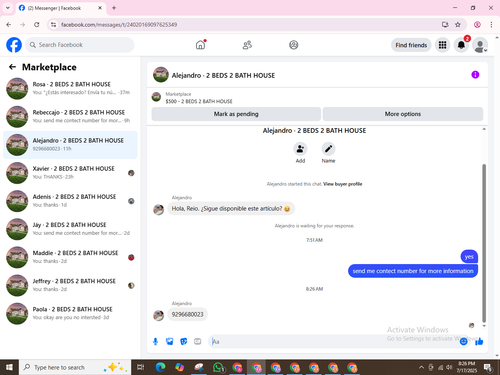Screen dimensions: 500x375
Task: Click the taskbar search box
Action: point(75,367)
